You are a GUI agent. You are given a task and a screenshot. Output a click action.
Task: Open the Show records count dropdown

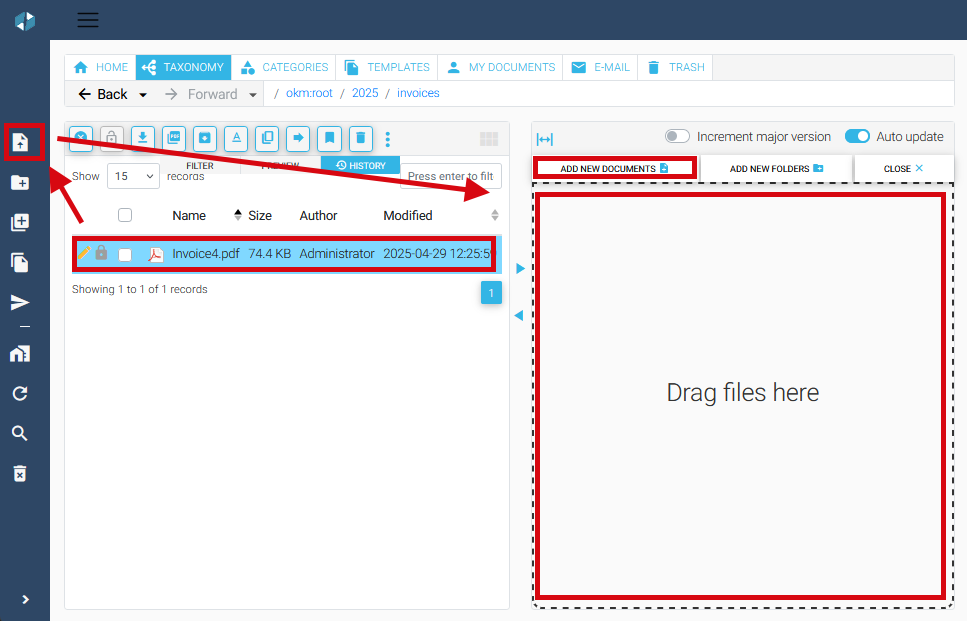(x=133, y=176)
